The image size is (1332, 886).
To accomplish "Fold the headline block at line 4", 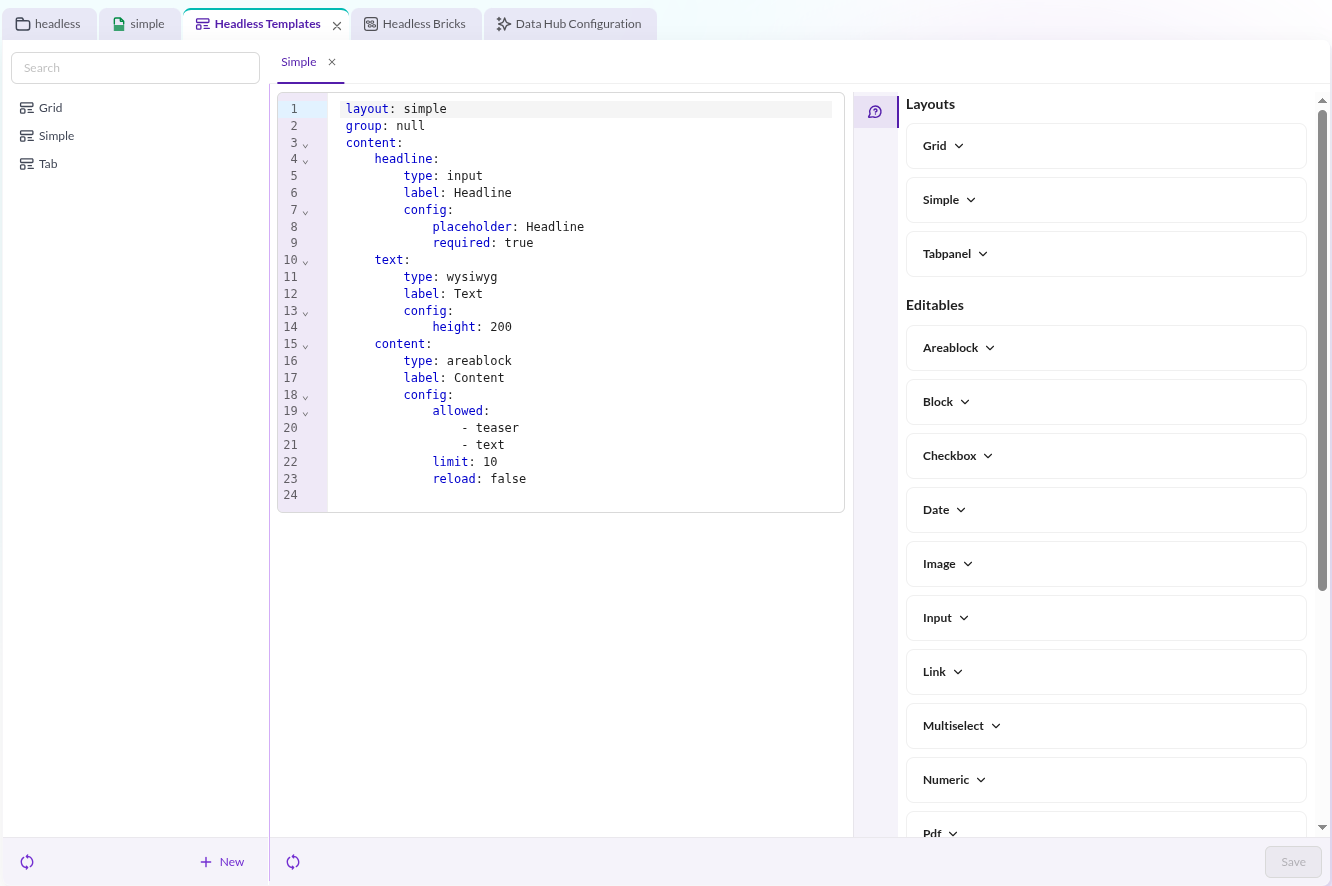I will [306, 161].
